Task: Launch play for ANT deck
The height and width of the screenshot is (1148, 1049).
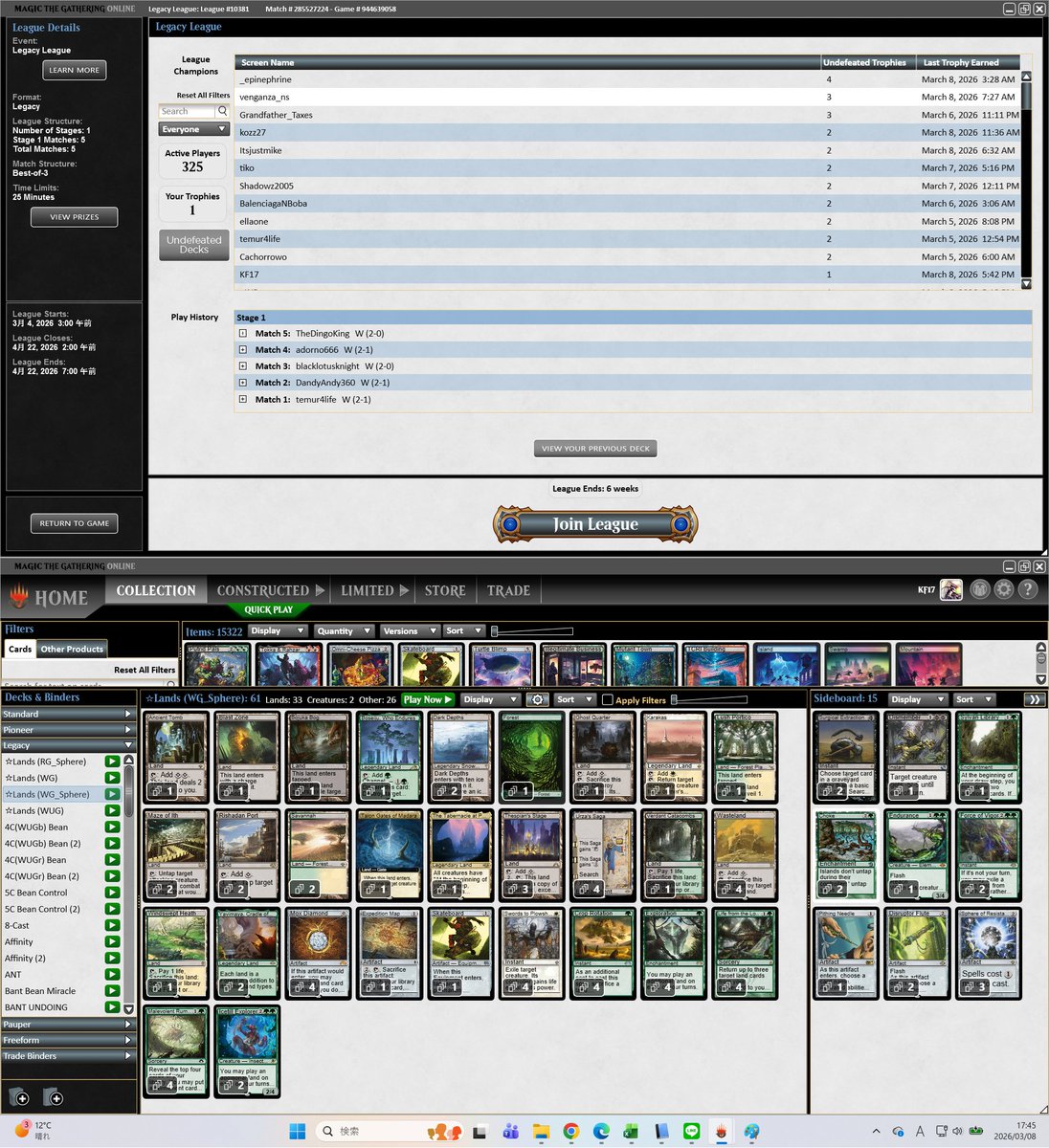Action: click(x=113, y=974)
